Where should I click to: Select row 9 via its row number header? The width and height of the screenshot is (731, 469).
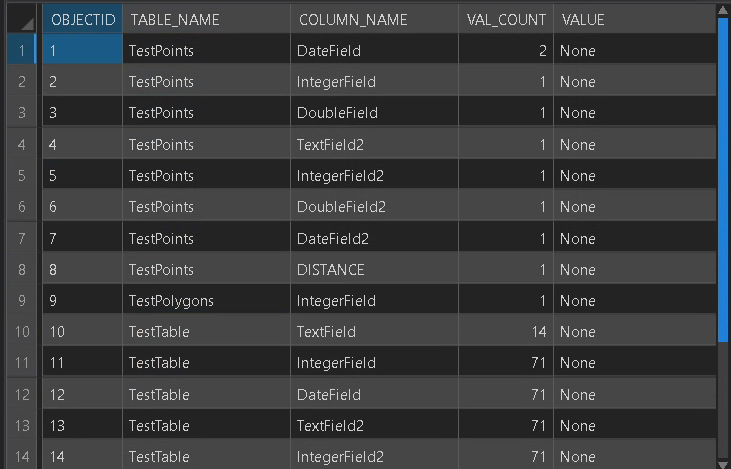point(21,301)
